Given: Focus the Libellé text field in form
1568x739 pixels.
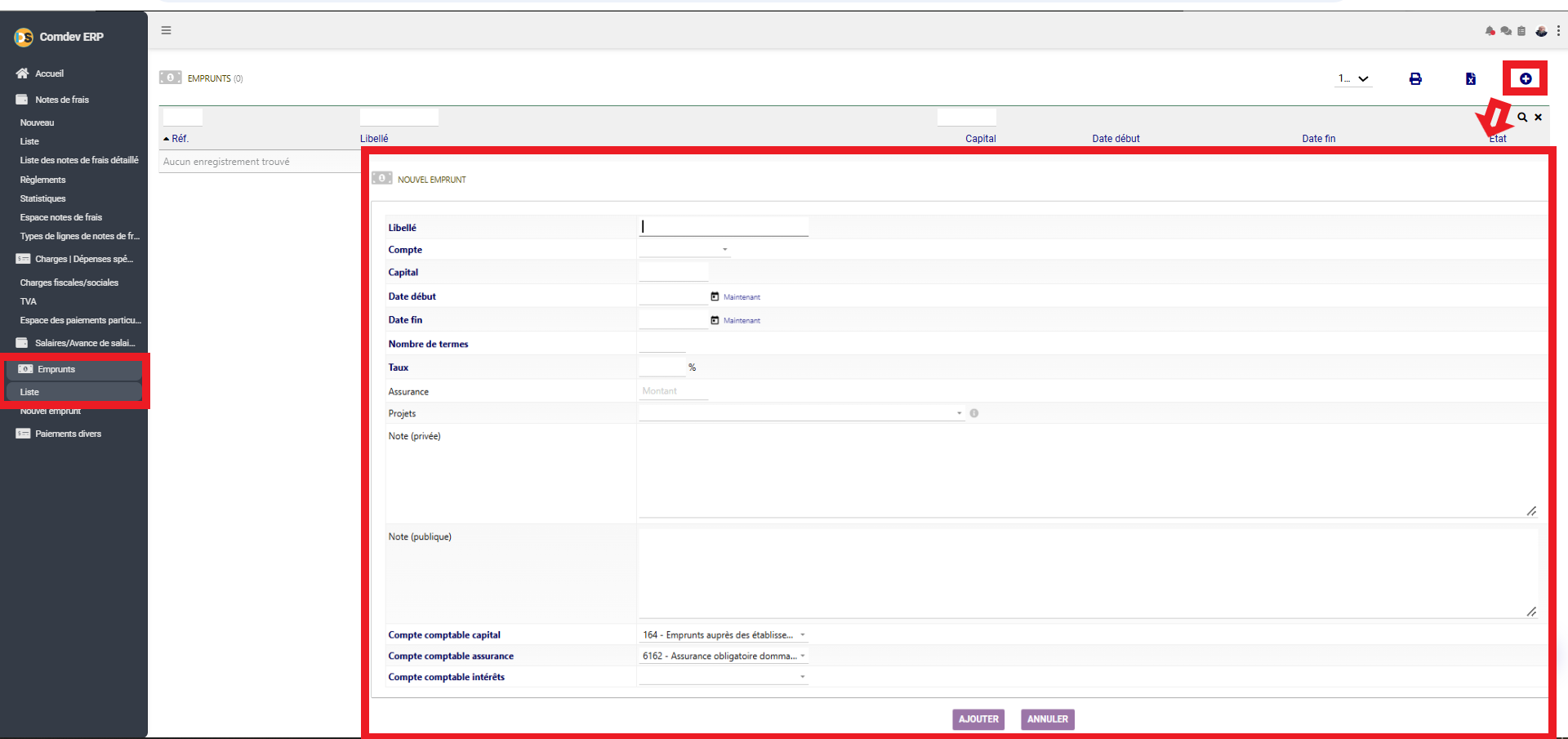Looking at the screenshot, I should tap(724, 226).
